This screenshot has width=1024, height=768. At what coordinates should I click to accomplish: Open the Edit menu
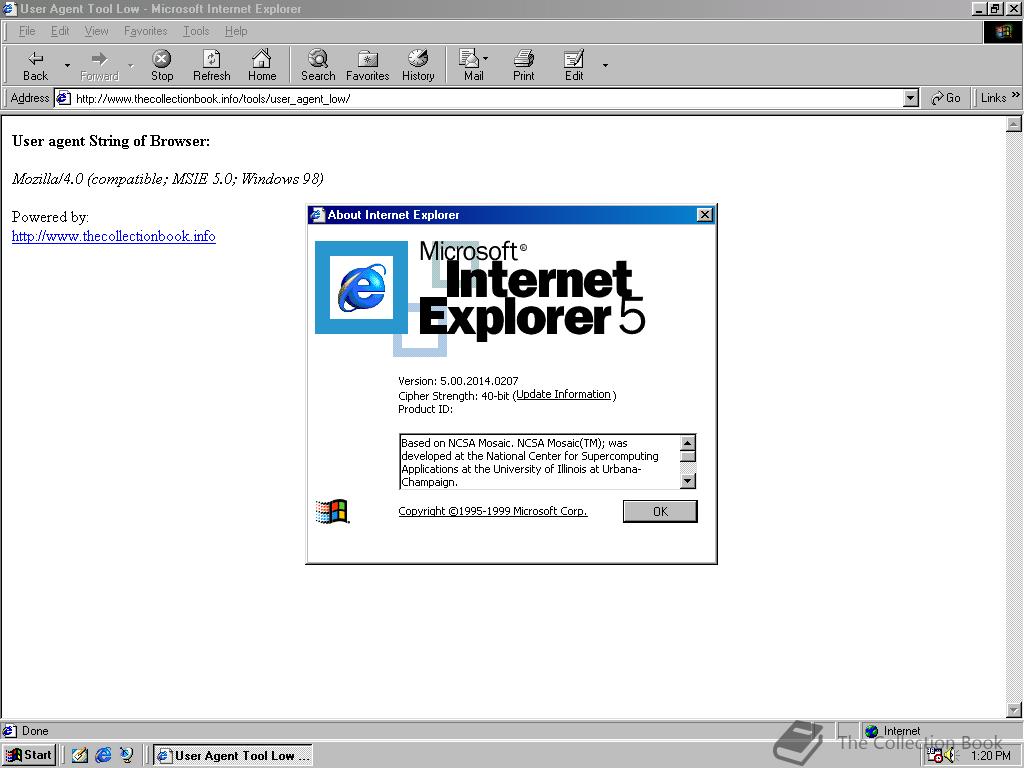click(x=60, y=31)
